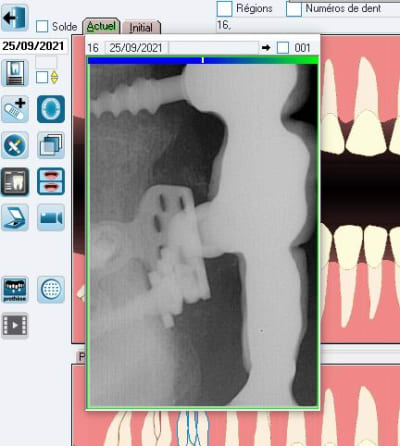Screen dimensions: 400x446
Task: Open the lips smile view icon
Action: [51, 182]
